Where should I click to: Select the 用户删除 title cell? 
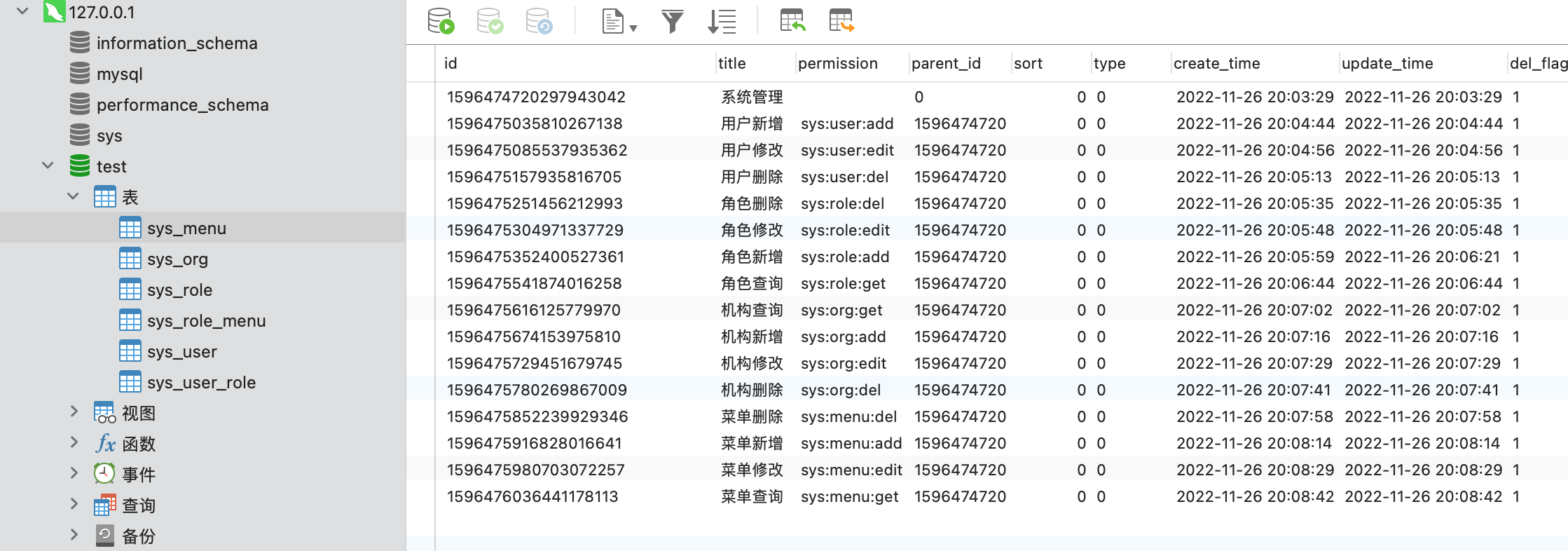pyautogui.click(x=752, y=177)
